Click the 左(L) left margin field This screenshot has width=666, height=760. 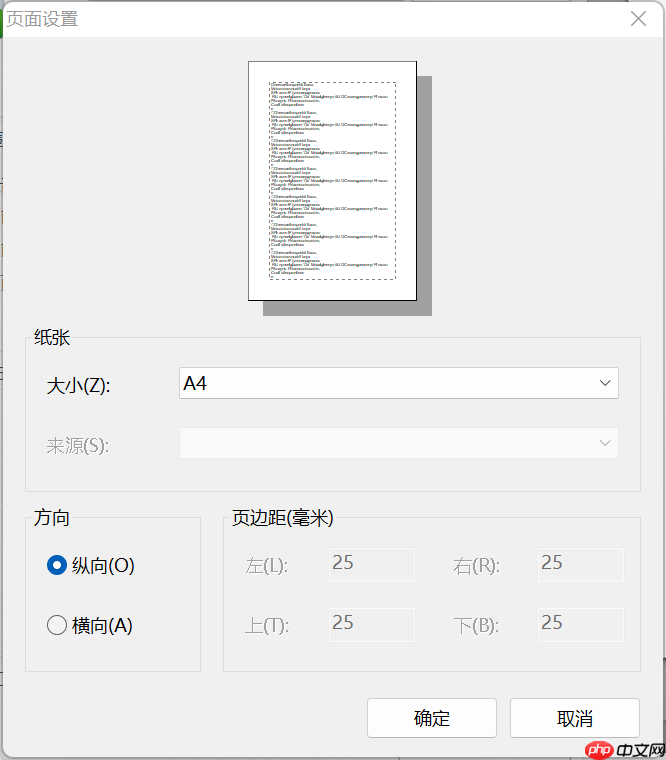pos(372,565)
